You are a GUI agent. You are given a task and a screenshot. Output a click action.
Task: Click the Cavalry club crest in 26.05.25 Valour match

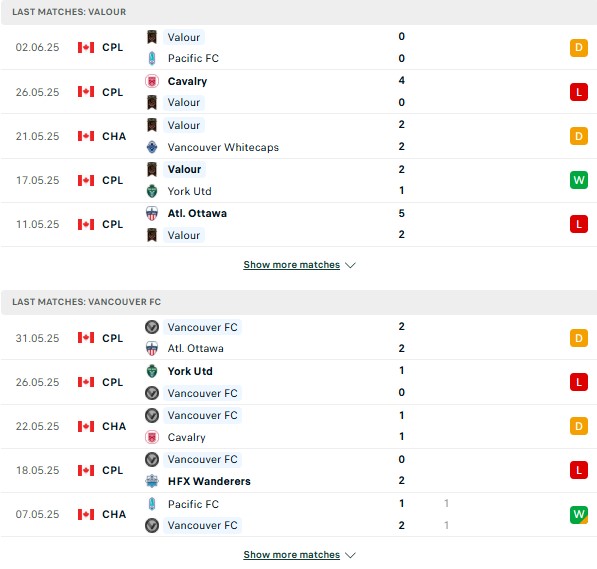pos(152,81)
